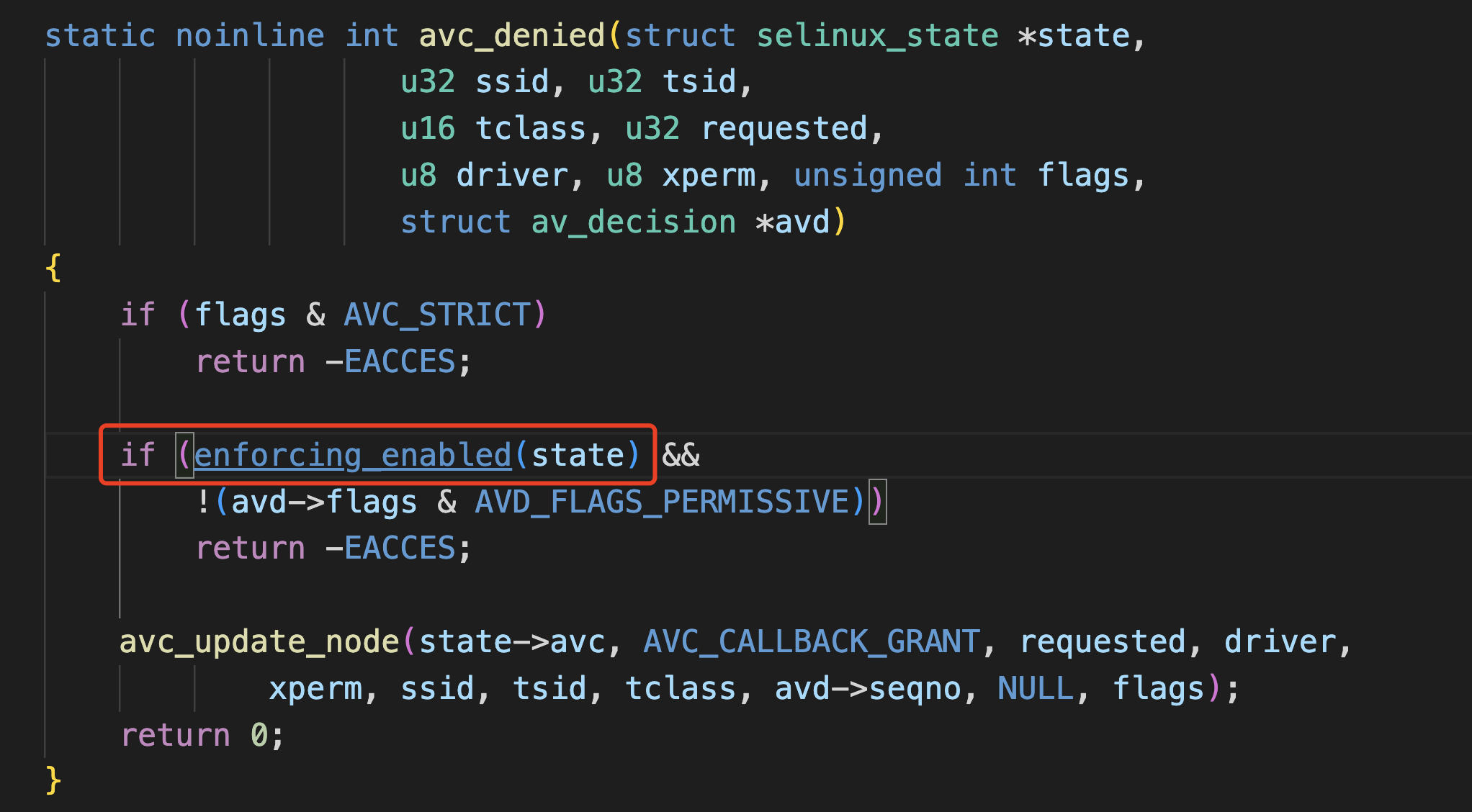Click the noinline keyword

pos(250,35)
